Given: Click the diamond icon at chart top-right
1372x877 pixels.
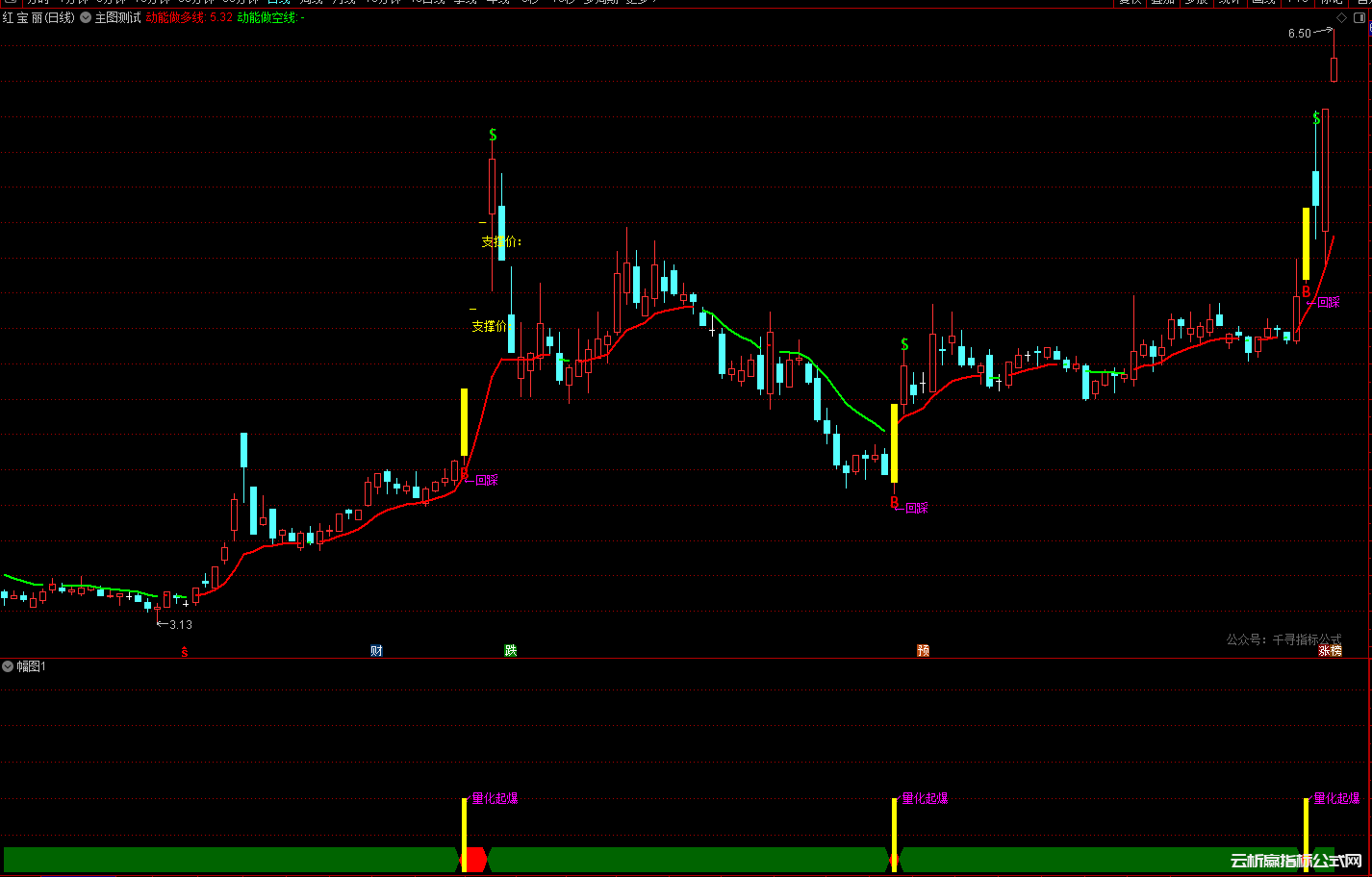Looking at the screenshot, I should tap(1342, 17).
